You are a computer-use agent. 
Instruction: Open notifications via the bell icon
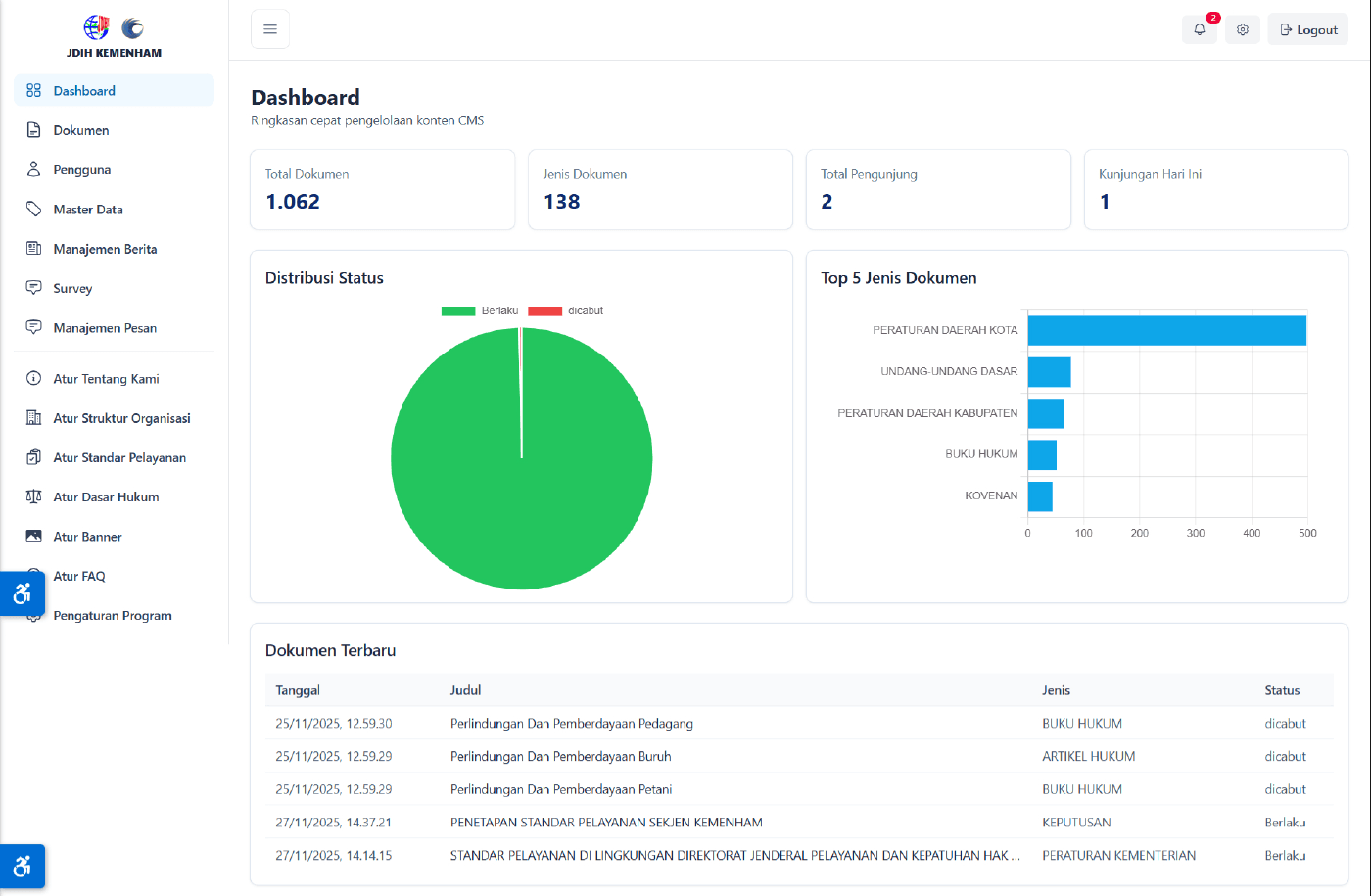(1200, 29)
